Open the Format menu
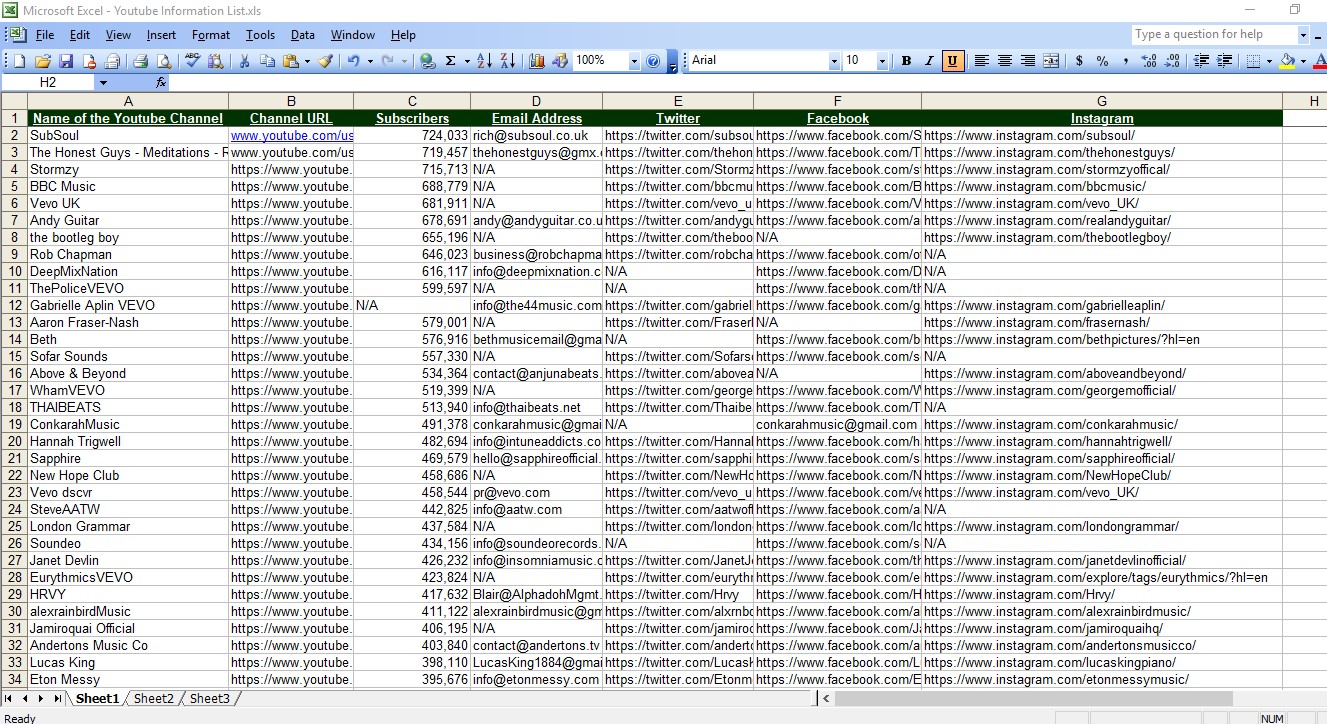 click(x=210, y=35)
